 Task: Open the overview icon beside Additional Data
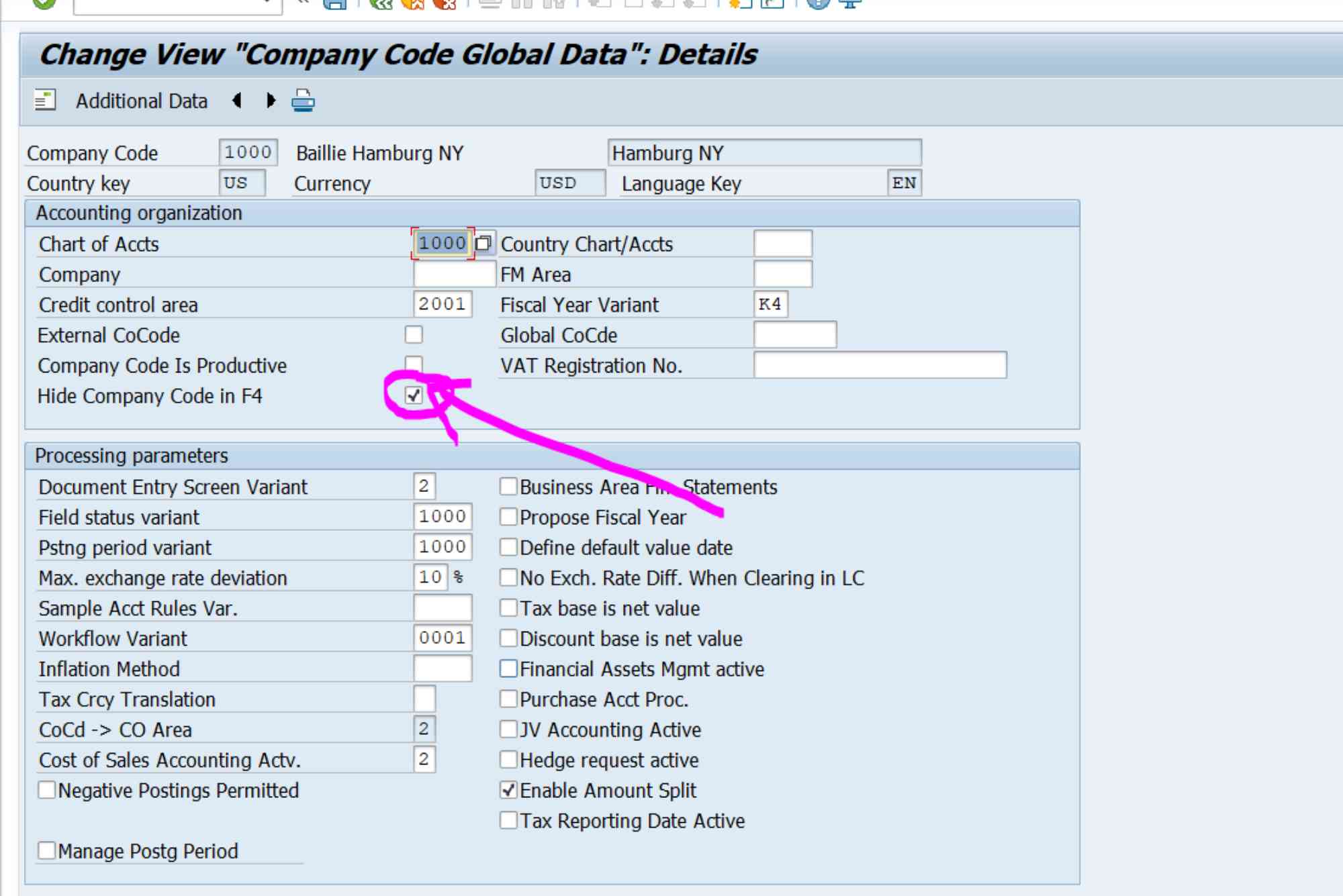point(45,101)
